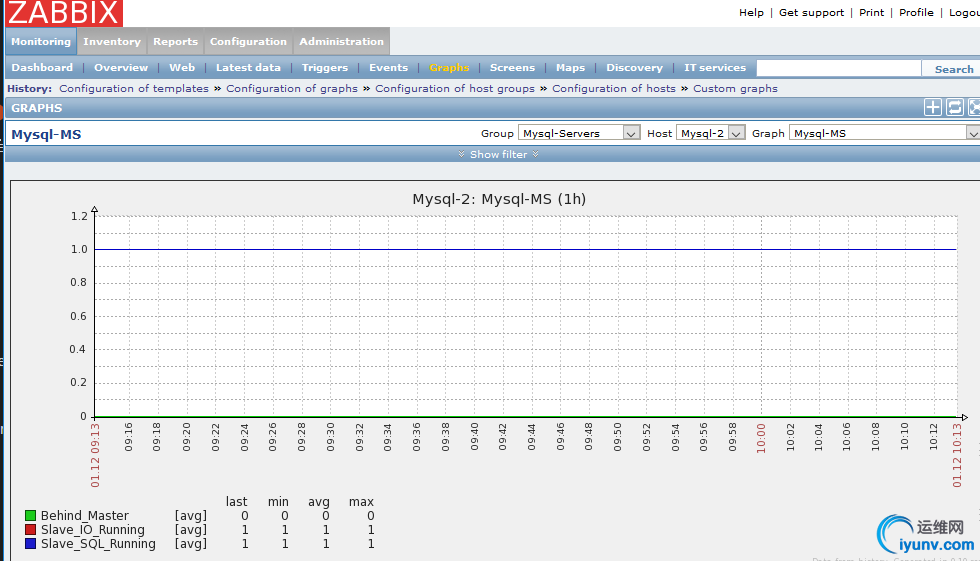
Task: Click the reset/refresh graph icon
Action: coord(954,107)
